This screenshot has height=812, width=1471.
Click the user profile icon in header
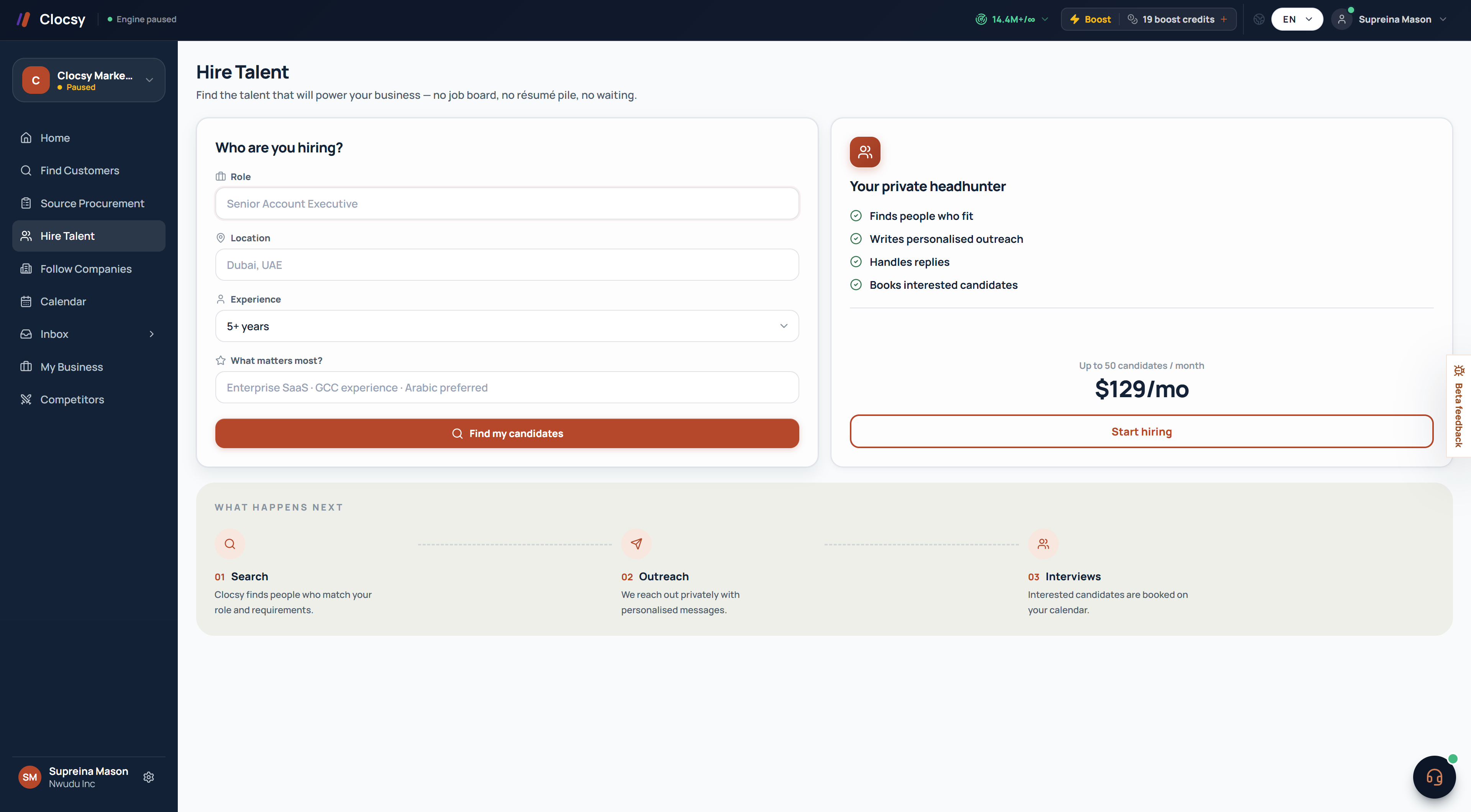point(1342,20)
